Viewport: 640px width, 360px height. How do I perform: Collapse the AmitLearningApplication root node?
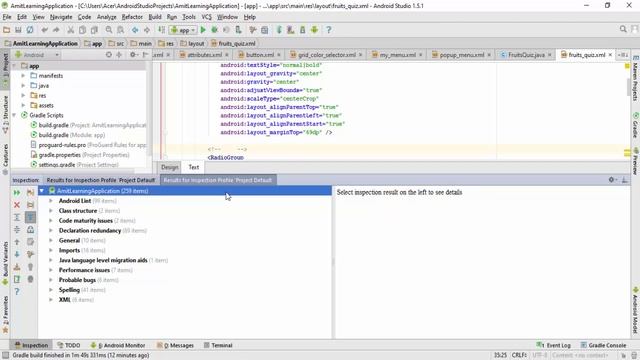click(42, 191)
